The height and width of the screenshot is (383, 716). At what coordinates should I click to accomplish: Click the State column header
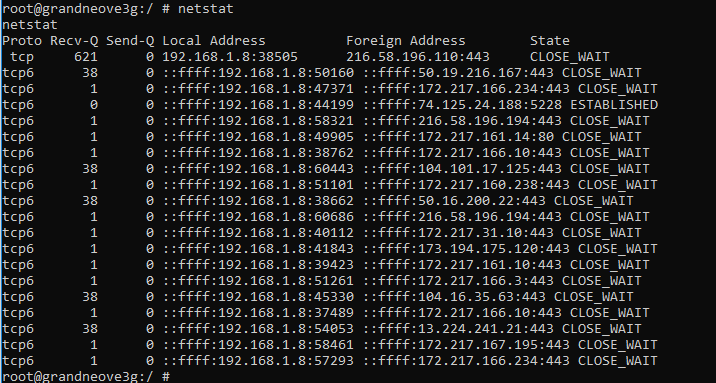(x=550, y=41)
